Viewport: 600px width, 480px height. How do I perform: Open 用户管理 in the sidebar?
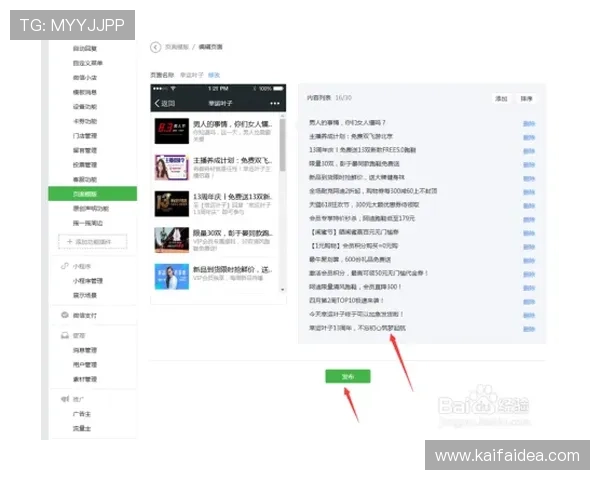tap(85, 364)
